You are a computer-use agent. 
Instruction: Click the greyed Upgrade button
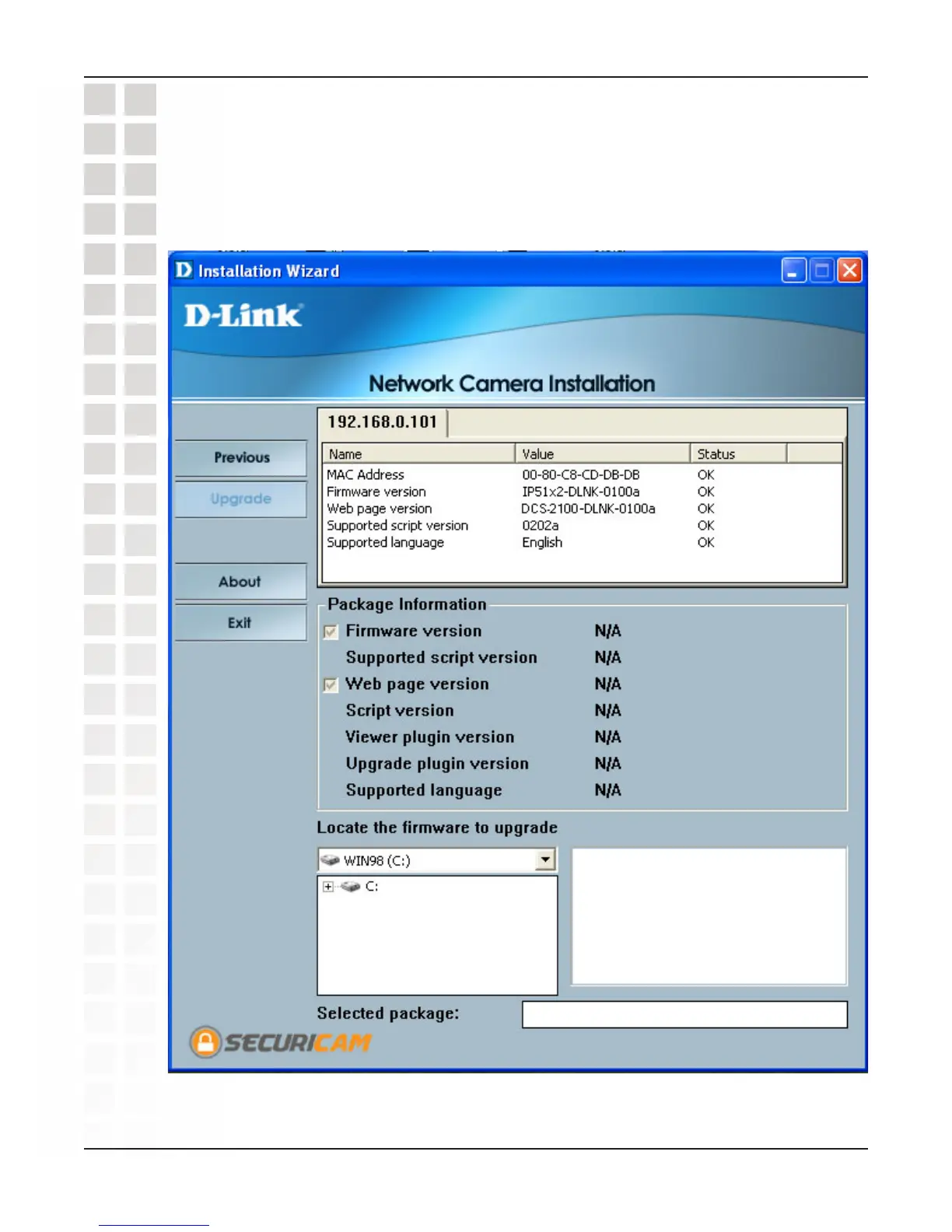[241, 499]
